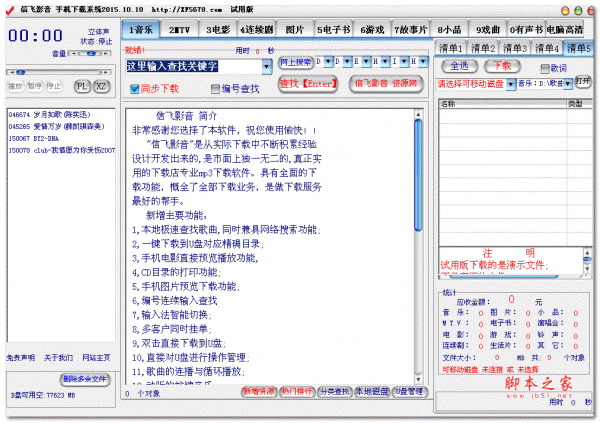The width and height of the screenshot is (600, 423).
Task: Click the volume slider right arrow
Action: (106, 53)
